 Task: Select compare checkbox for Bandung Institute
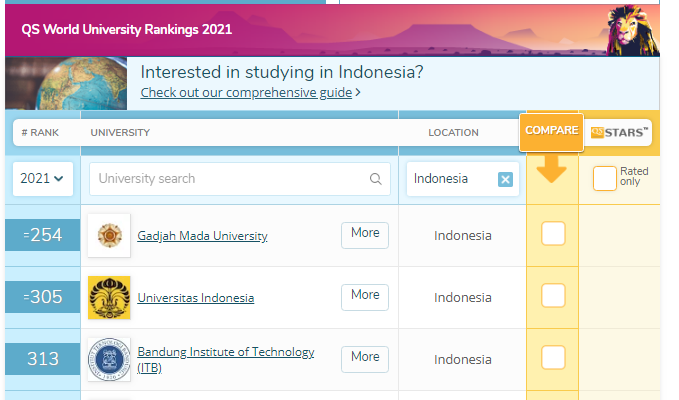point(553,357)
